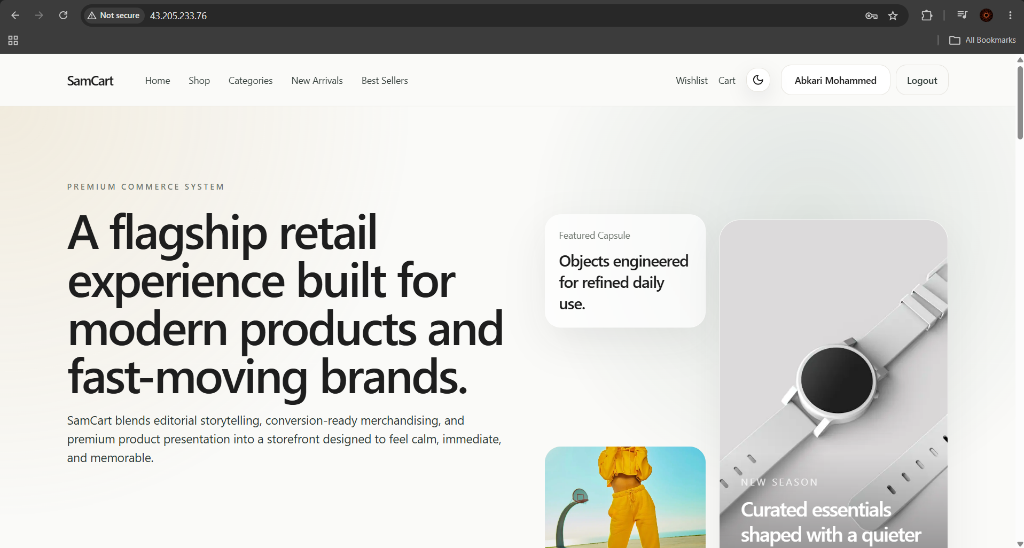Screen dimensions: 1024x548
Task: Click the media control icon in the toolbar
Action: 962,15
